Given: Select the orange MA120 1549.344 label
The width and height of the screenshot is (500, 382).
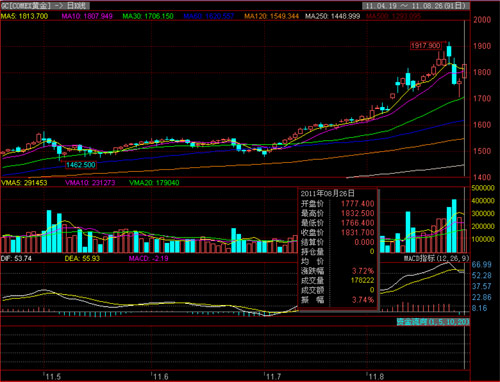Looking at the screenshot, I should (x=271, y=16).
